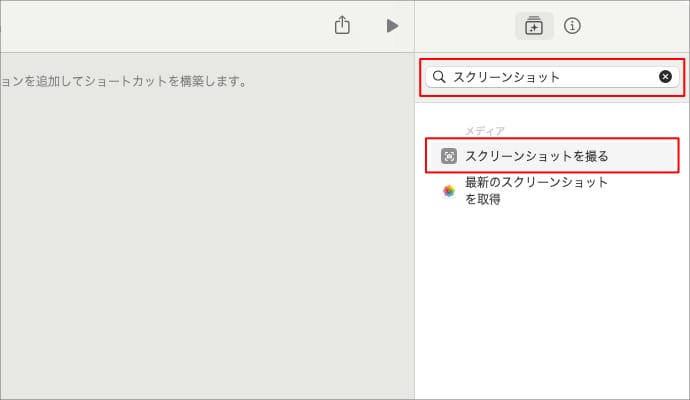This screenshot has width=690, height=400.
Task: Run the shortcut with the play button
Action: click(x=392, y=26)
